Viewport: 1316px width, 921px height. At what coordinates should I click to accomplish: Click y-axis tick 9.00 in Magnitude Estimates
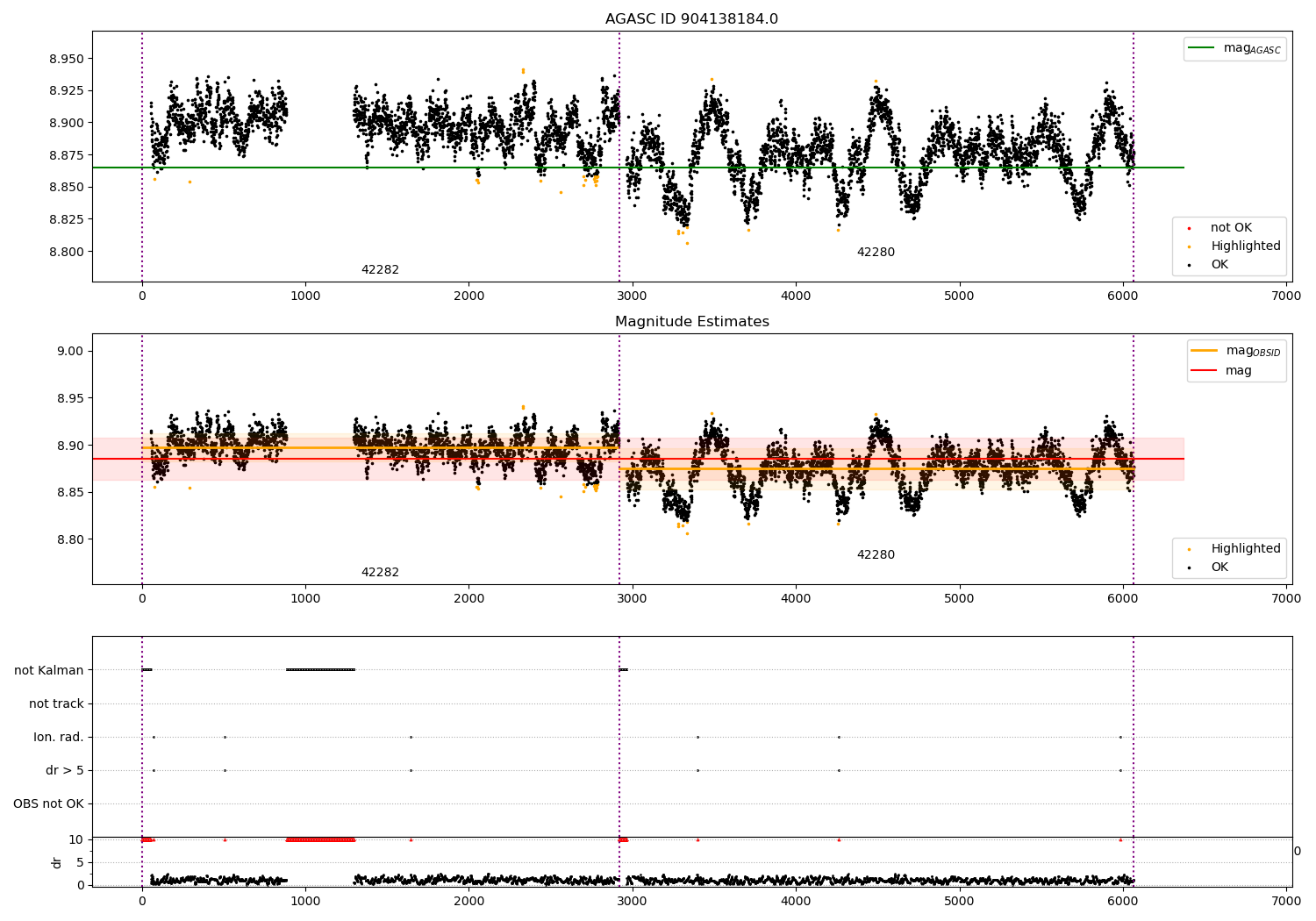point(70,351)
